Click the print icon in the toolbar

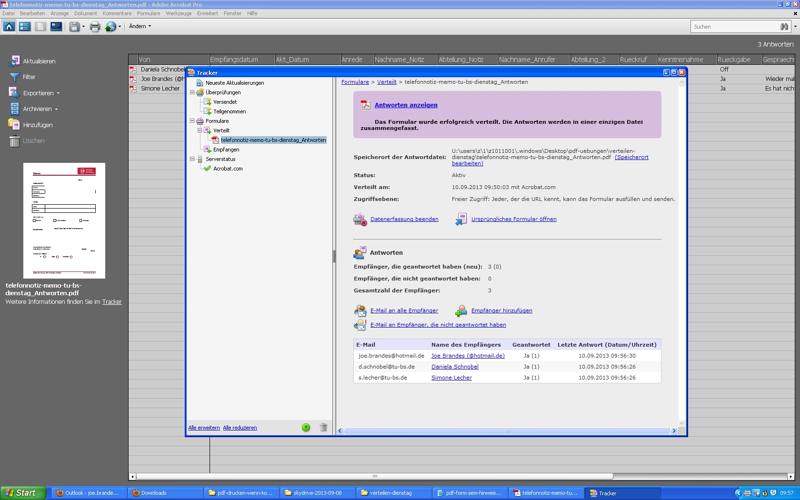[95, 27]
